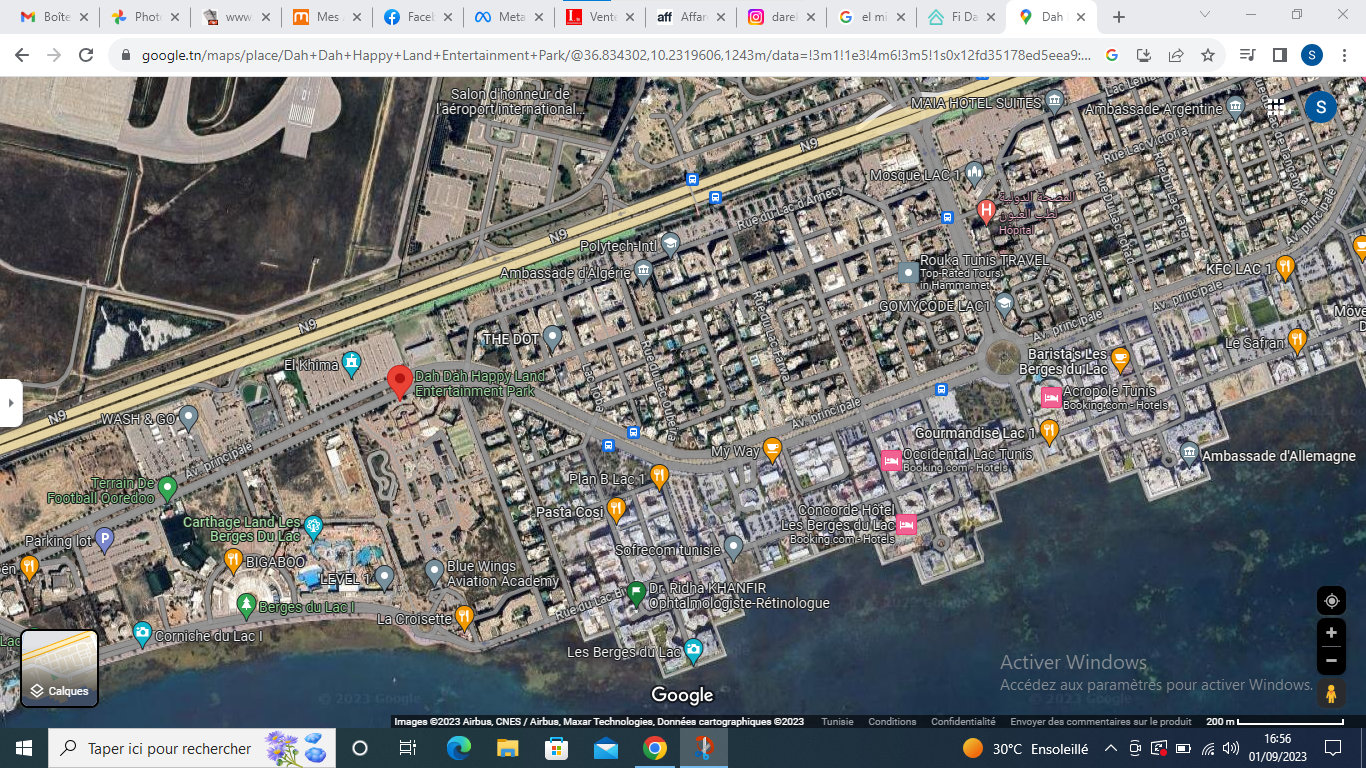Select Dr. Ridha KHANFIR flag marker
This screenshot has width=1366, height=768.
tap(636, 594)
